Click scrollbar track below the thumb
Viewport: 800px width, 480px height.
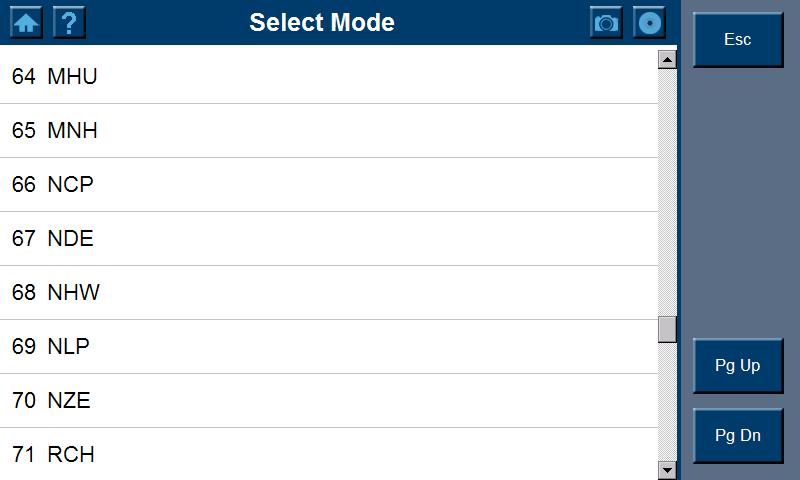667,400
